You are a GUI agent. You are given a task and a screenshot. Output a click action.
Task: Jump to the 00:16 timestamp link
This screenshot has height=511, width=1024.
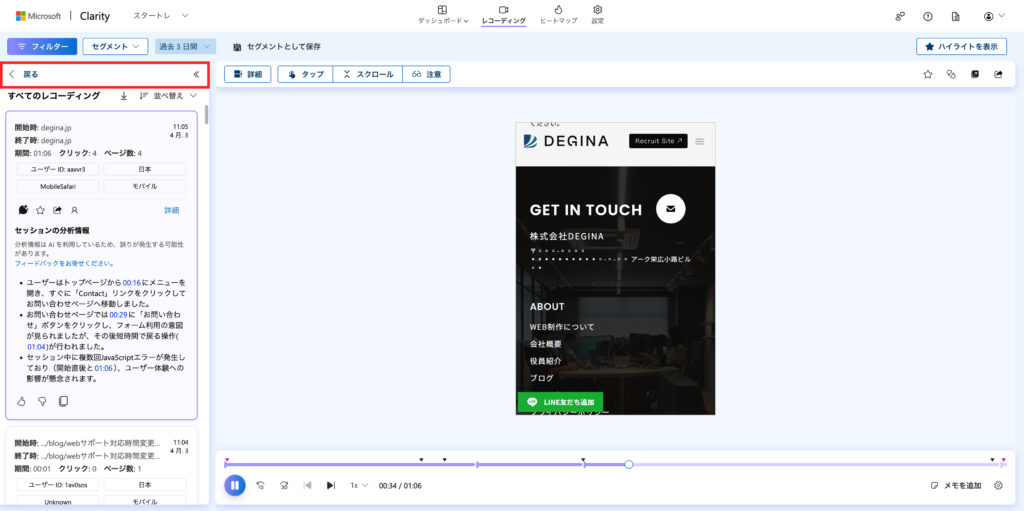click(x=131, y=283)
